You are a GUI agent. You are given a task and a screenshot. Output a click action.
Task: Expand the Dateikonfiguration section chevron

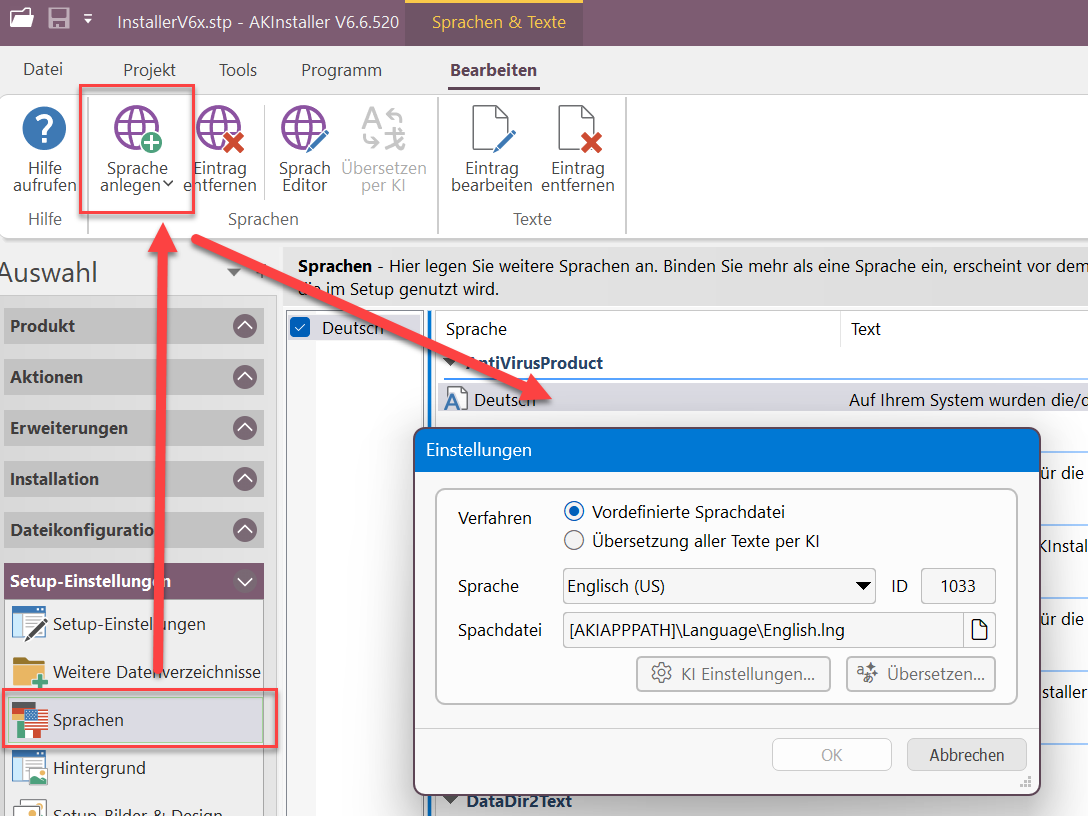point(245,530)
